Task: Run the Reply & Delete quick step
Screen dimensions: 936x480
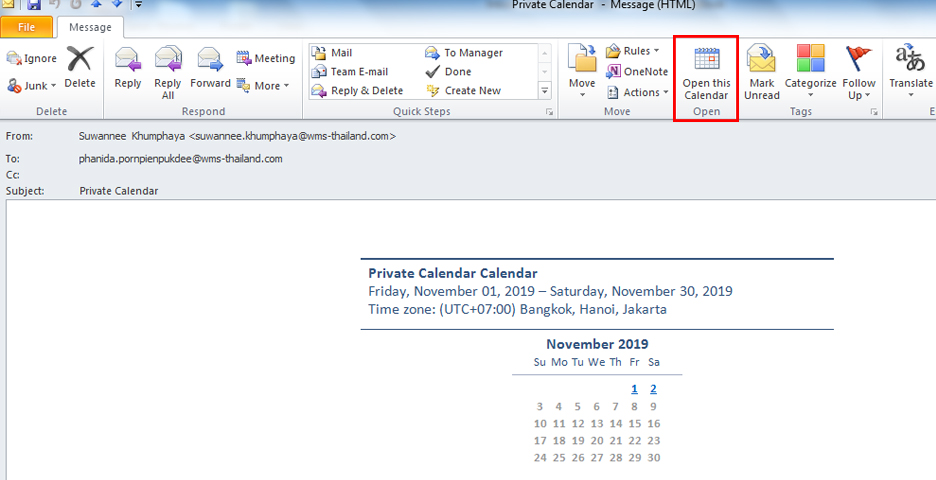Action: pyautogui.click(x=358, y=91)
